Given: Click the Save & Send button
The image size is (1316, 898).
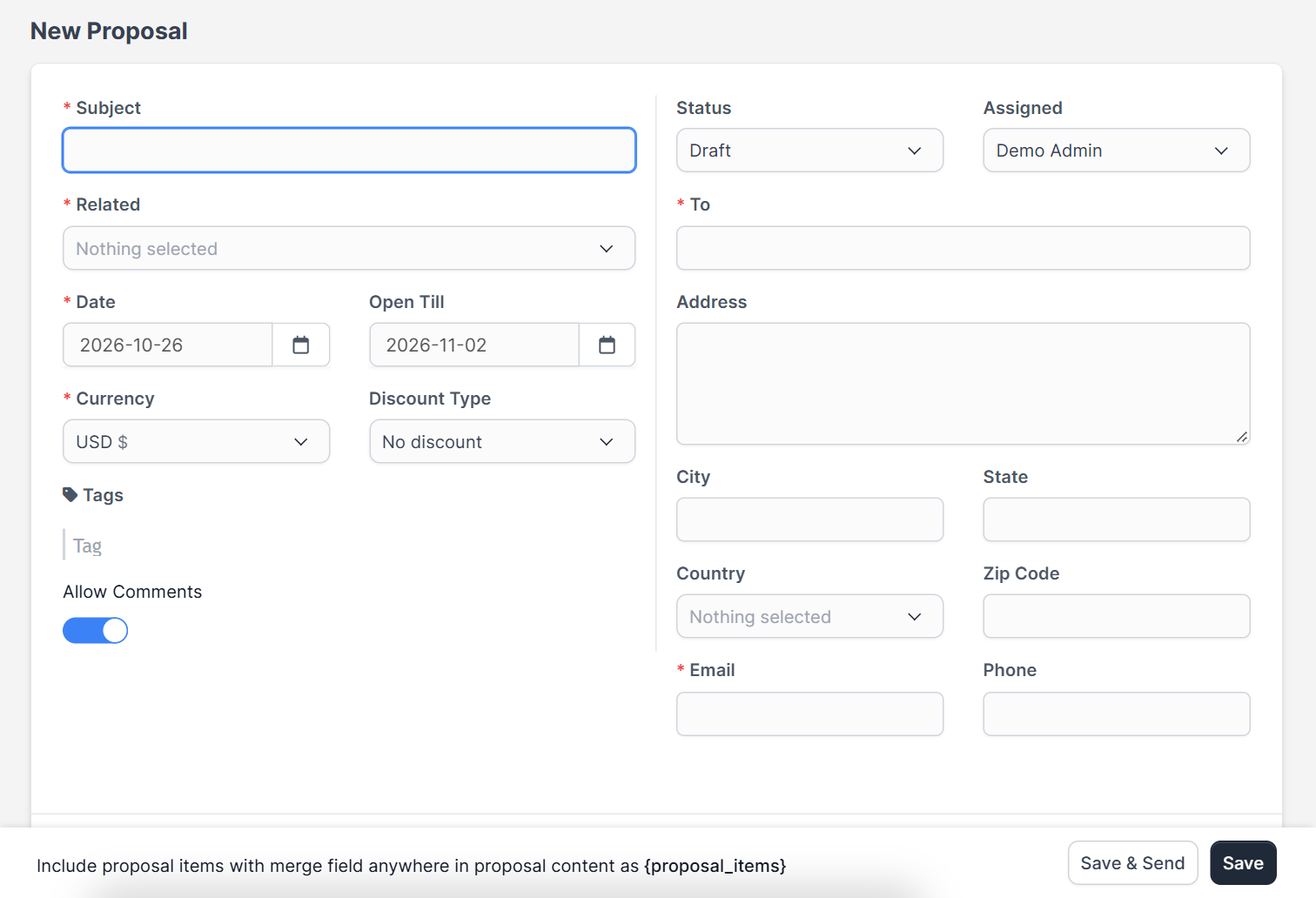Looking at the screenshot, I should click(x=1132, y=863).
